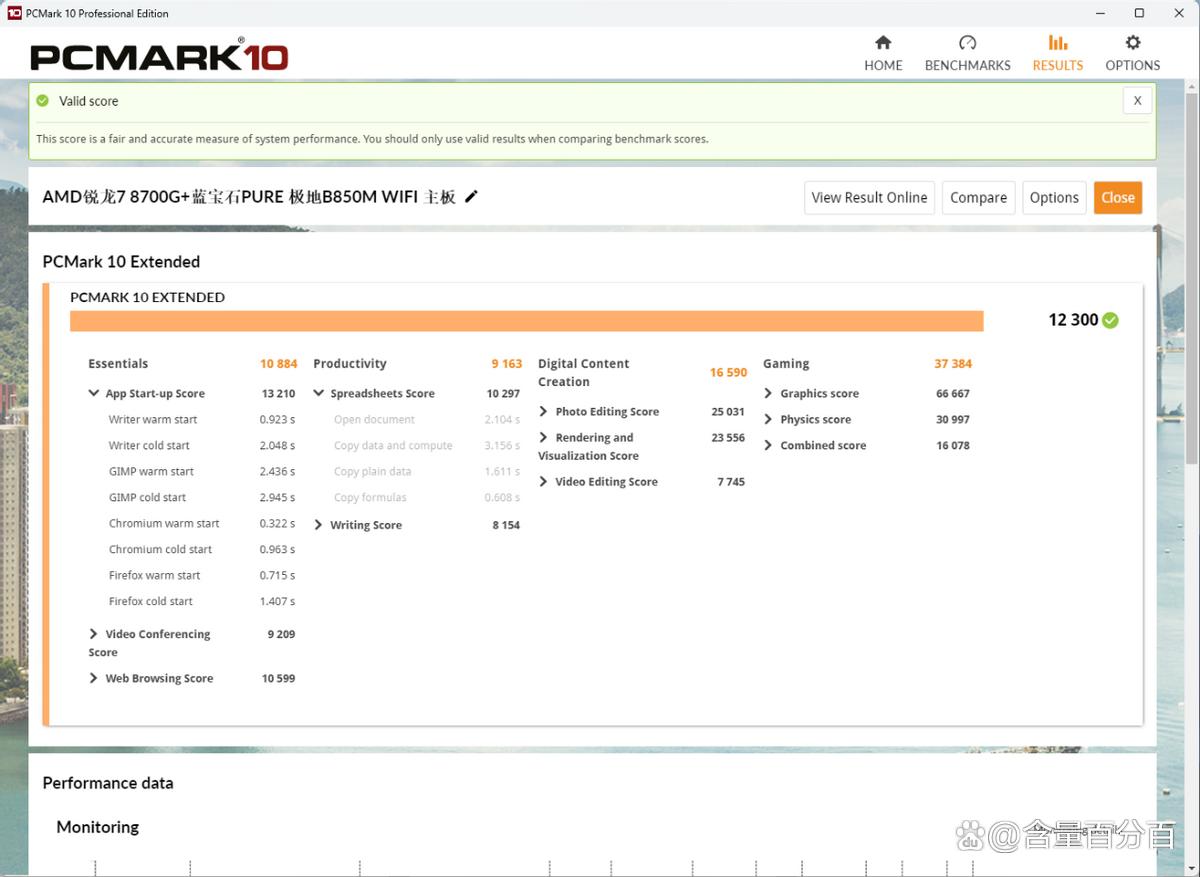Click the green check beside 12 300
Viewport: 1200px width, 877px height.
pyautogui.click(x=1110, y=320)
